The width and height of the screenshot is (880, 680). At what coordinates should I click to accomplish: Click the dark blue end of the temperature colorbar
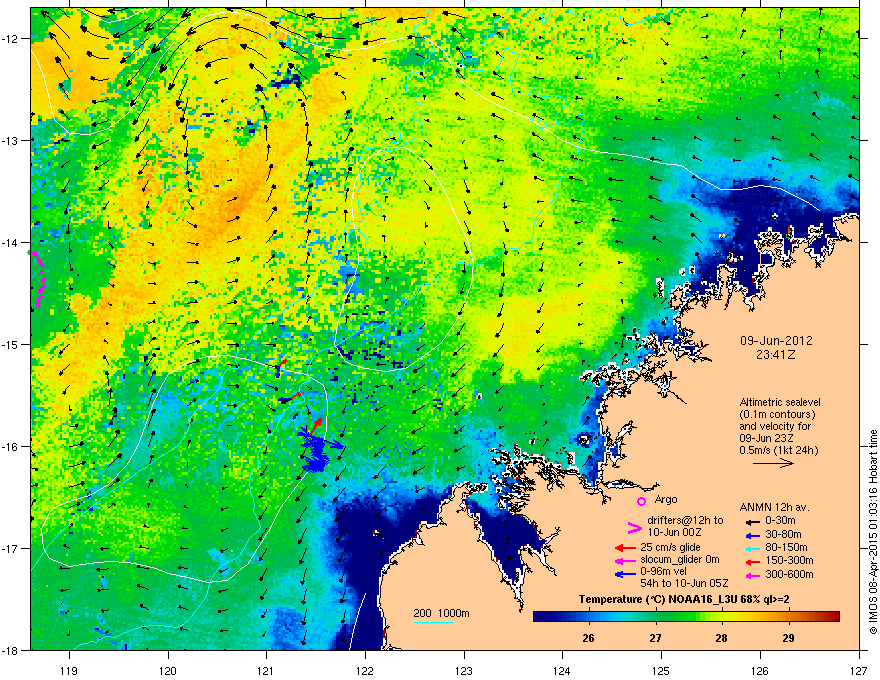(542, 617)
